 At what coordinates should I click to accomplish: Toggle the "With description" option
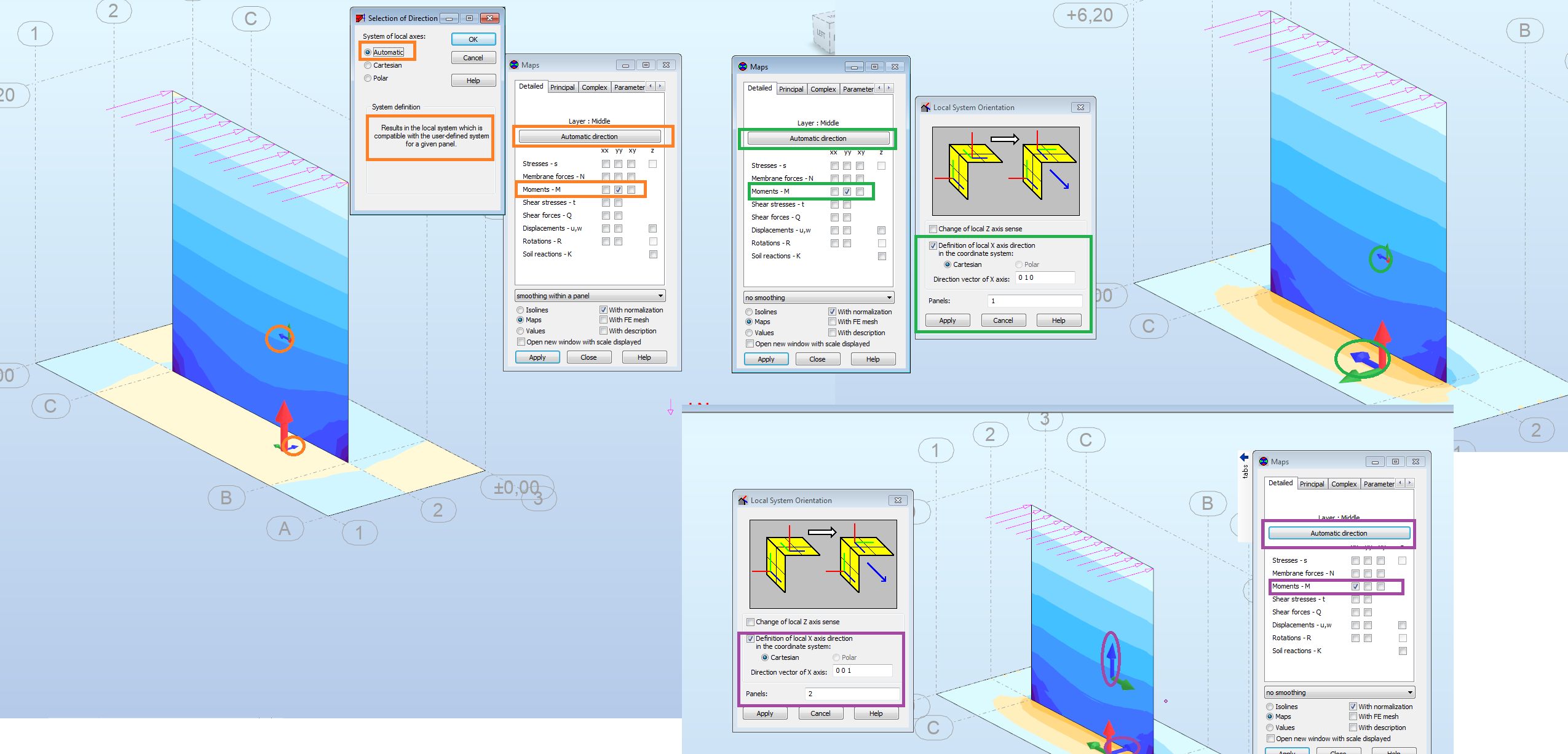603,330
